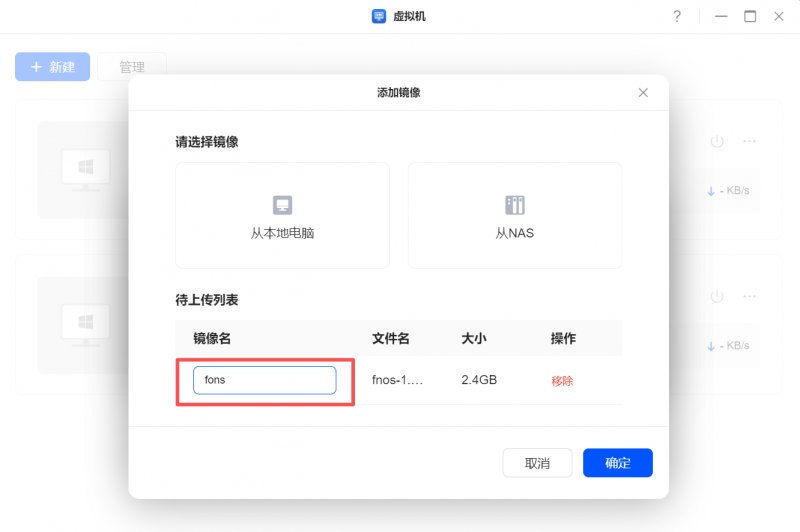Image resolution: width=800 pixels, height=532 pixels.
Task: Click the power icon of the bottom virtual machine
Action: [x=716, y=297]
